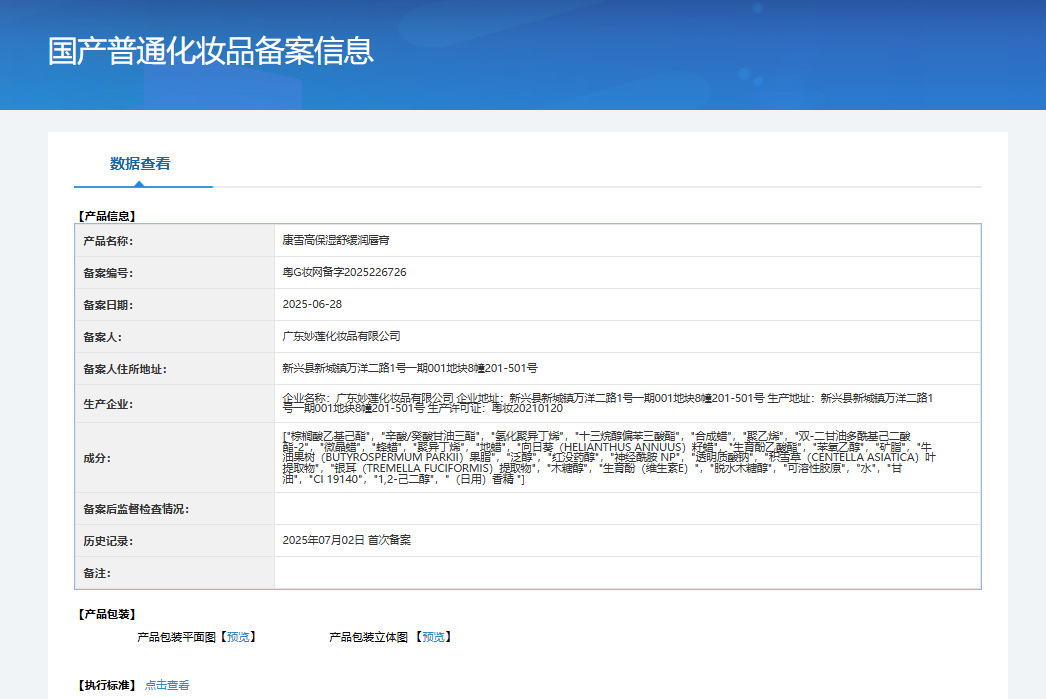Click the 备案人 row label
The width and height of the screenshot is (1046, 699).
pos(103,337)
